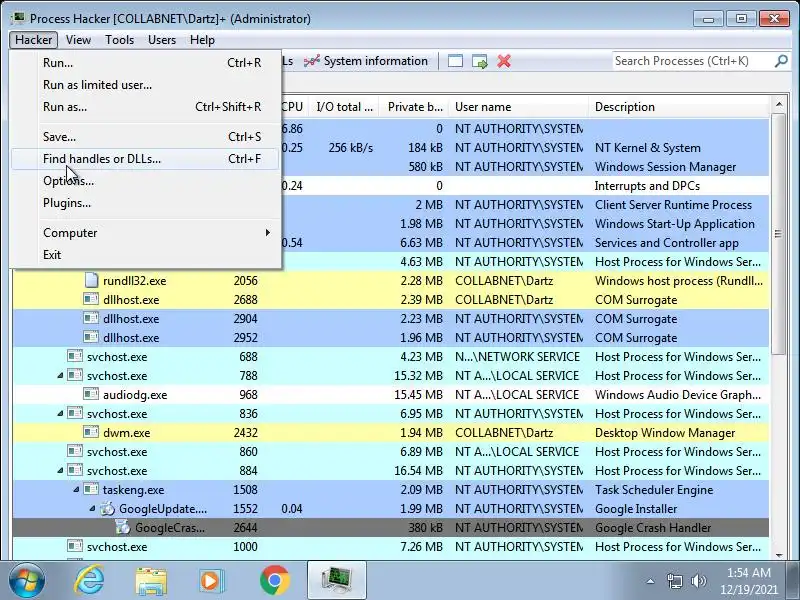Open Windows Media Player from taskbar
Viewport: 800px width, 600px height.
pyautogui.click(x=212, y=581)
